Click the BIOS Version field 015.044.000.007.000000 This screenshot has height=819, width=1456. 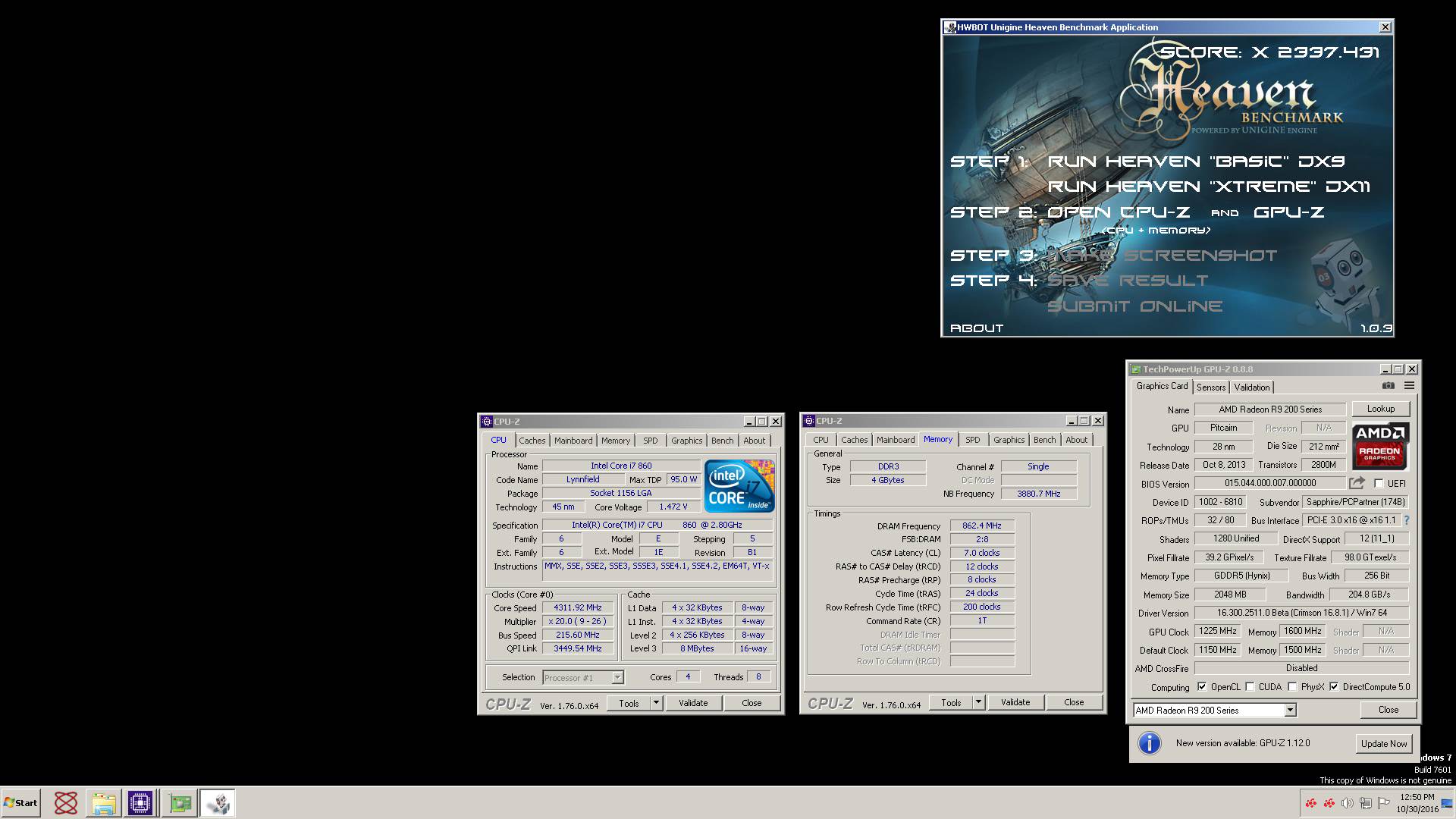tap(1270, 483)
